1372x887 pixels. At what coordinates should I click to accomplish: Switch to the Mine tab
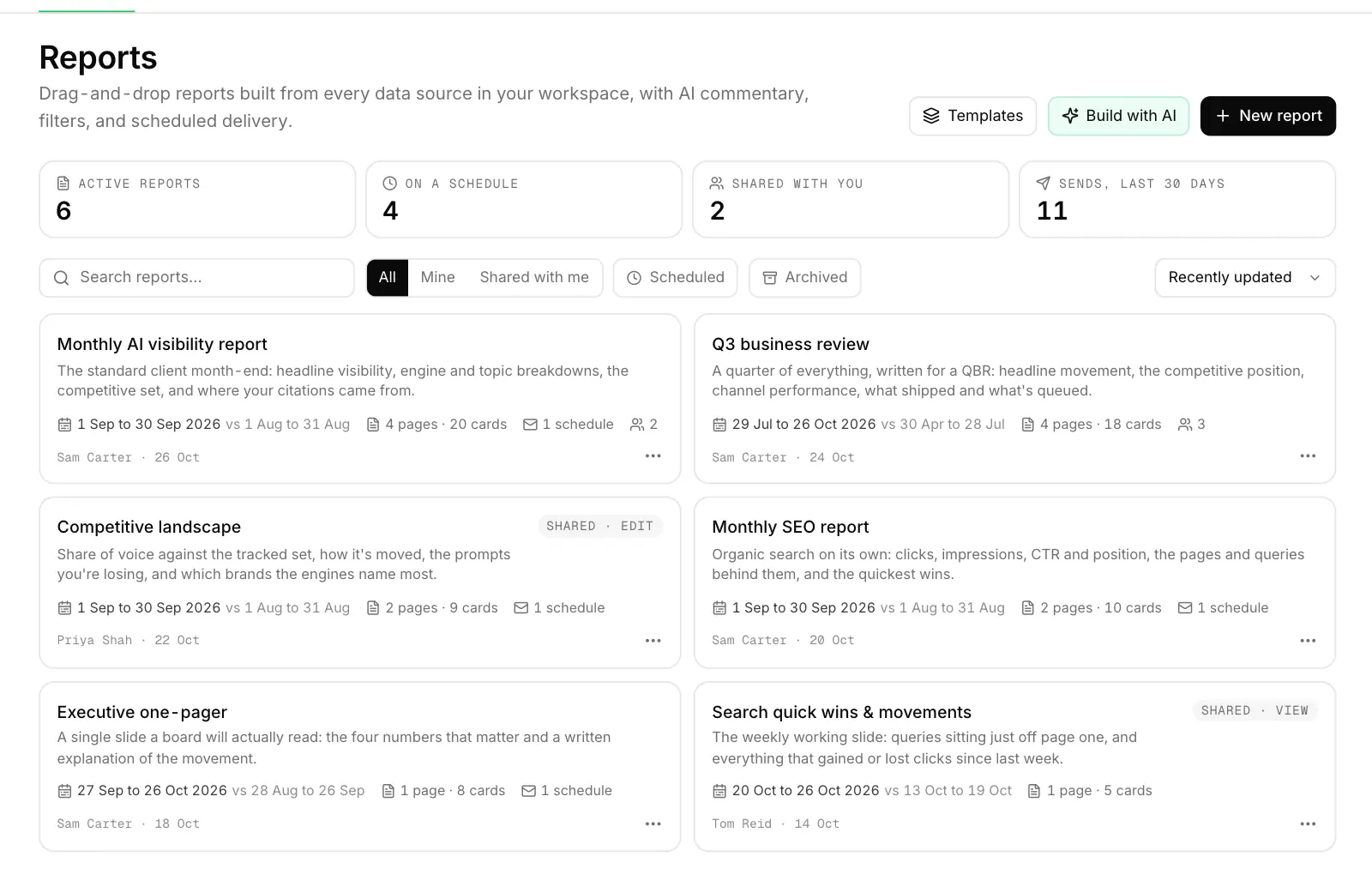[438, 278]
